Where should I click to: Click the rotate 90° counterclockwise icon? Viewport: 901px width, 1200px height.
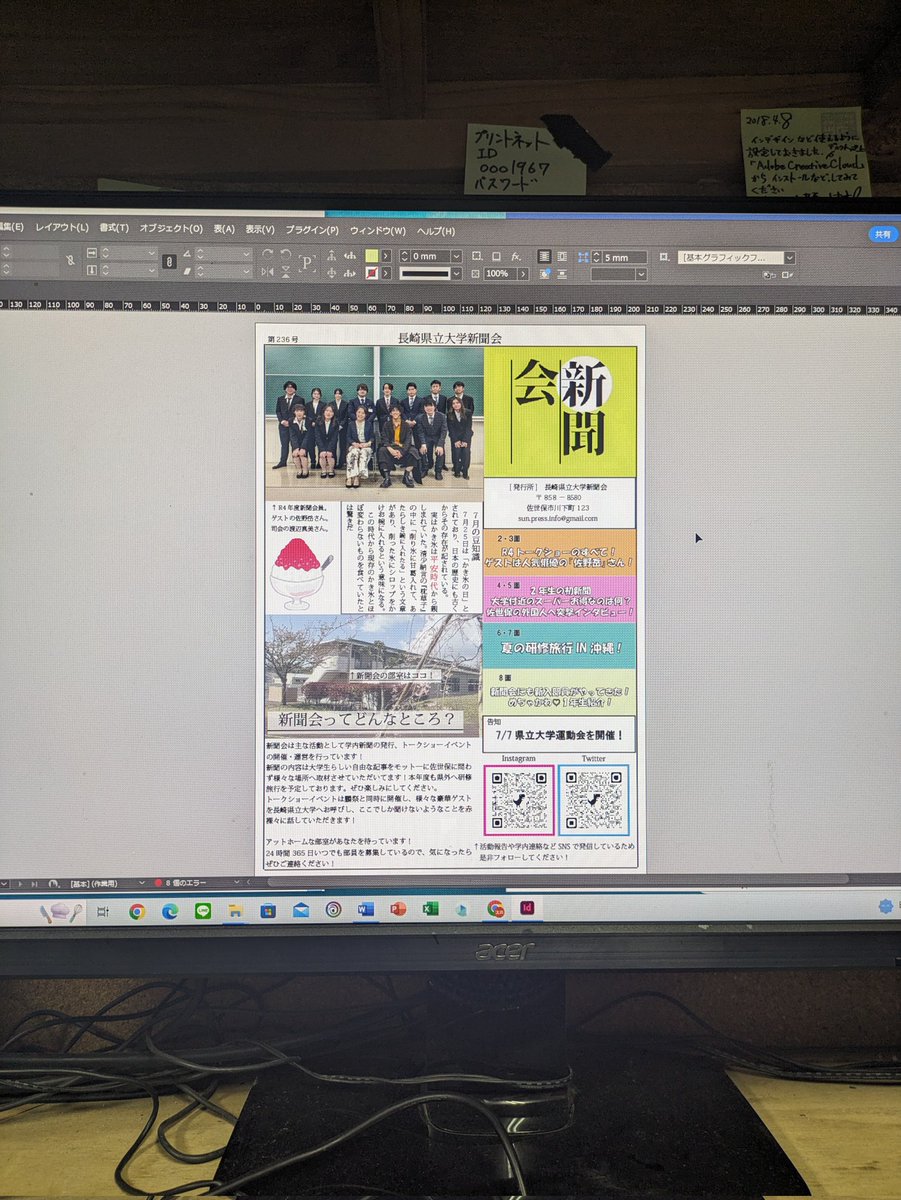285,255
